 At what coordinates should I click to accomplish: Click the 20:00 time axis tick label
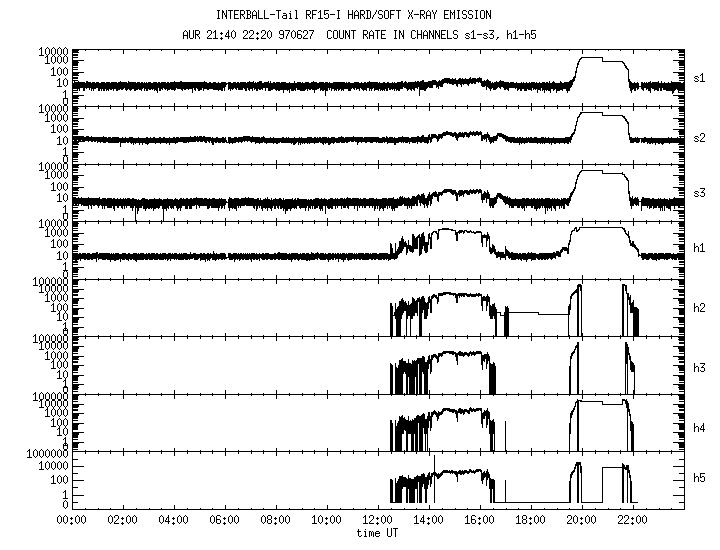582,520
